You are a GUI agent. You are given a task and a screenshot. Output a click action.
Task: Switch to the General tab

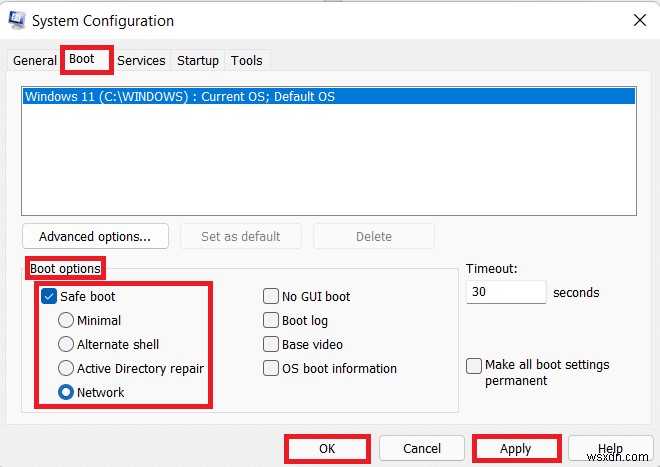[x=35, y=61]
